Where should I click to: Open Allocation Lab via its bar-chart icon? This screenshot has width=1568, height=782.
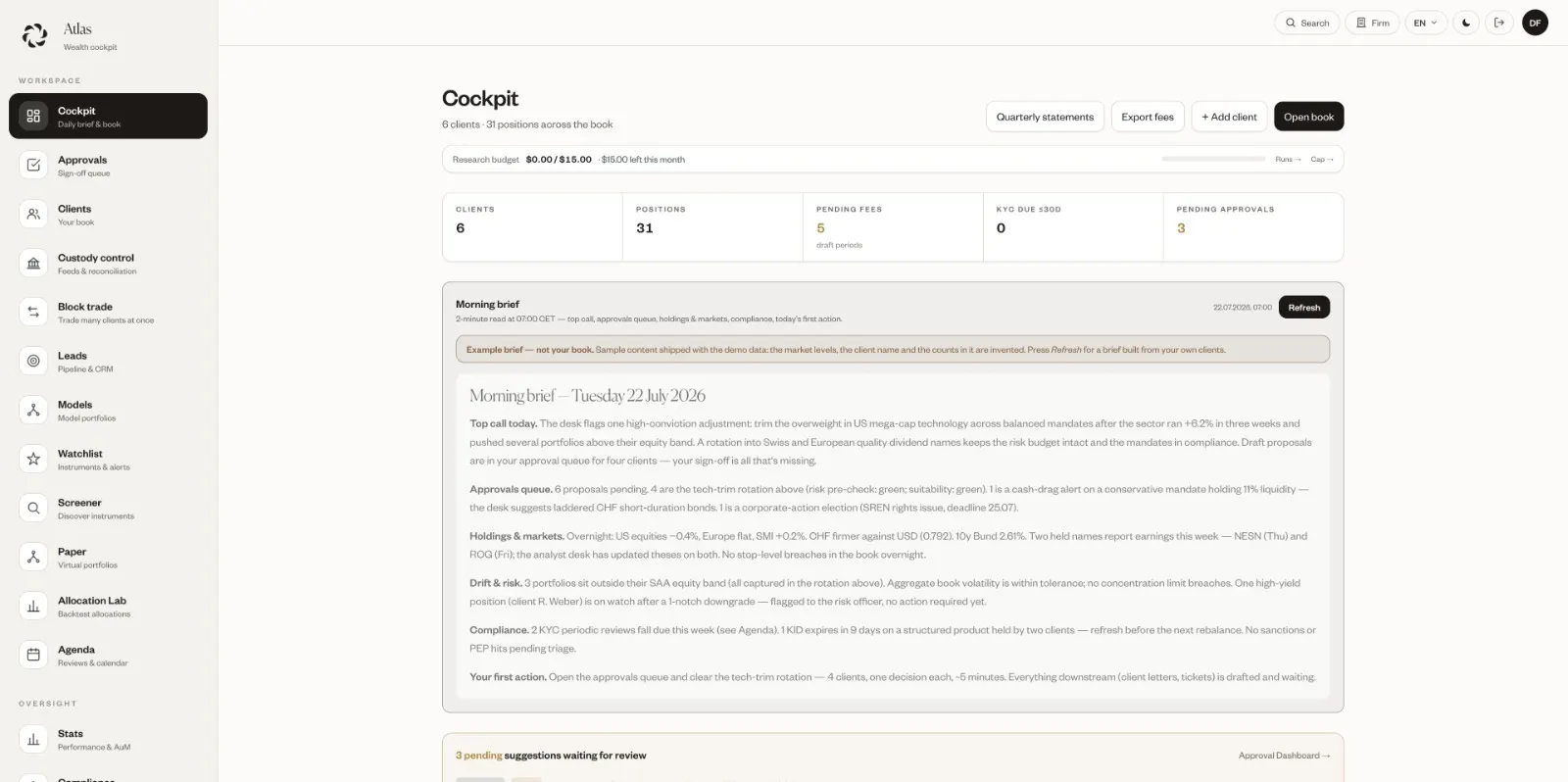click(x=33, y=606)
